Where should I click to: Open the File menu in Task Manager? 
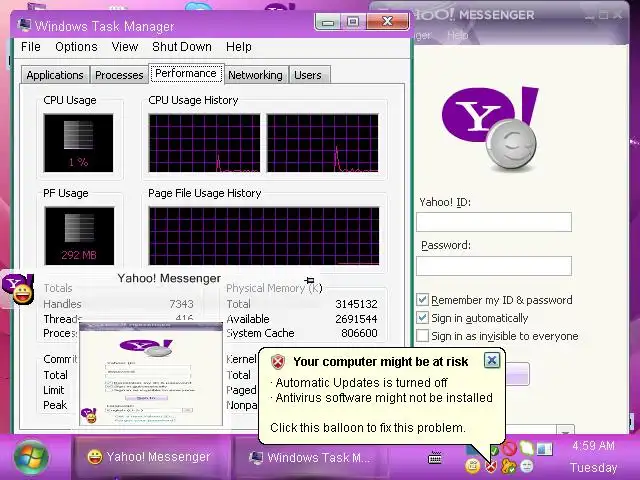(x=31, y=47)
